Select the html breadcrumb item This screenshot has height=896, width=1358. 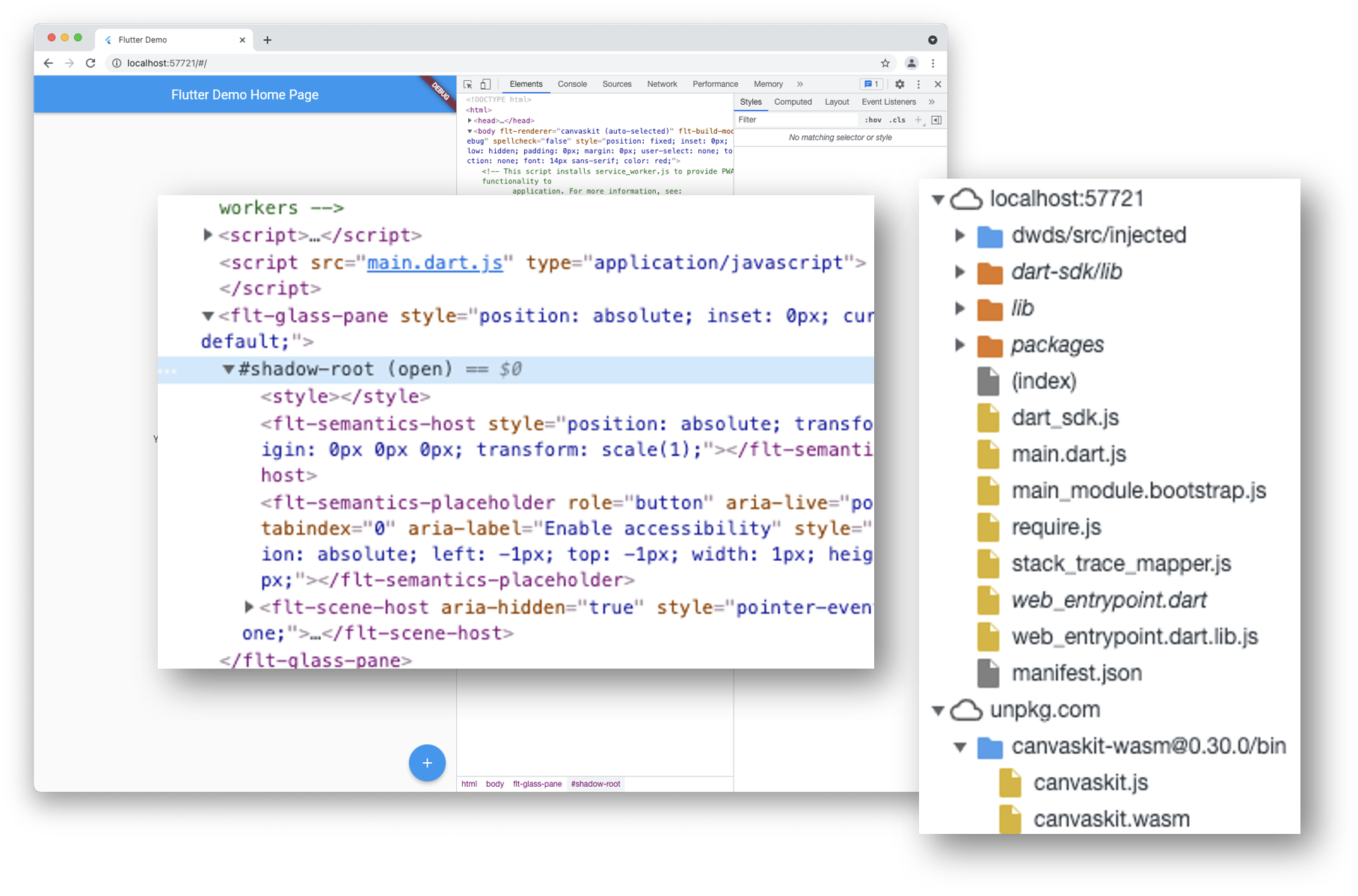tap(469, 784)
